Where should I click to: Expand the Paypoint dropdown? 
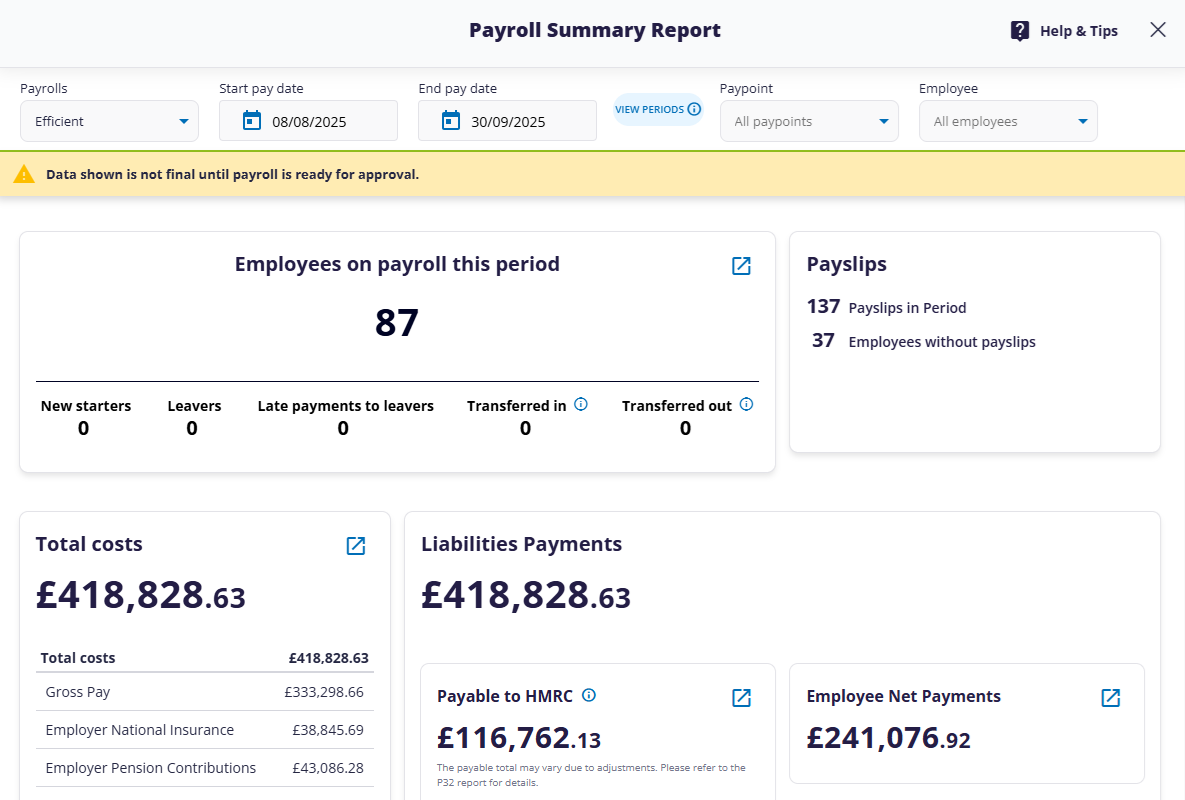[809, 121]
